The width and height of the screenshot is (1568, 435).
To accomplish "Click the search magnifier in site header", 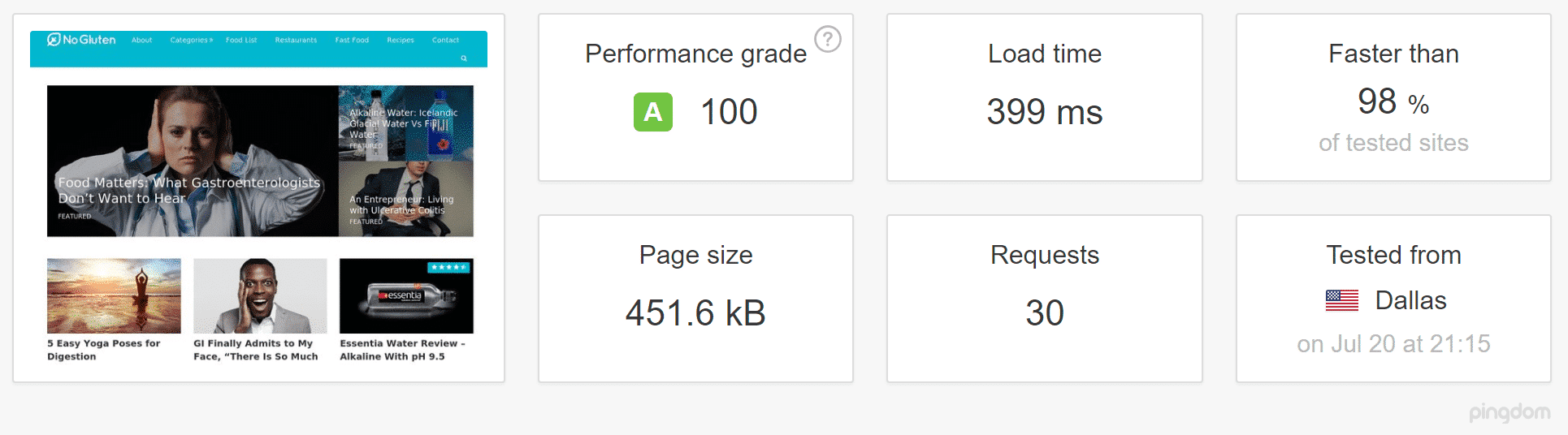I will pos(464,58).
